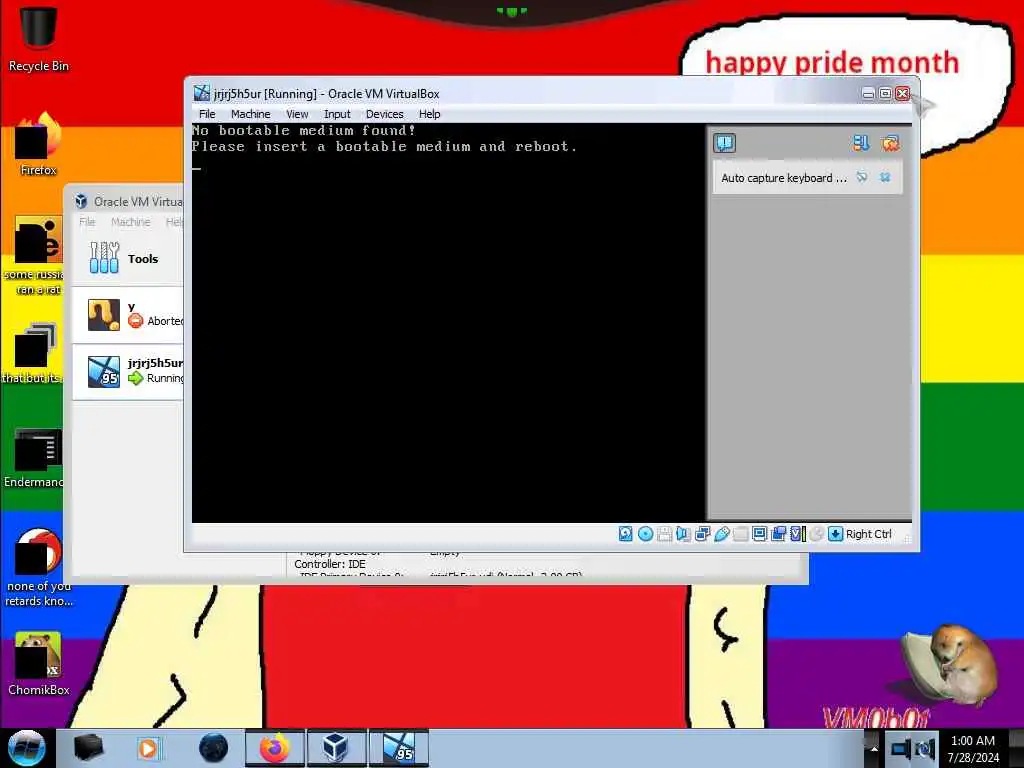Open the Recycle Bin desktop icon
Image resolution: width=1024 pixels, height=768 pixels.
tap(38, 39)
